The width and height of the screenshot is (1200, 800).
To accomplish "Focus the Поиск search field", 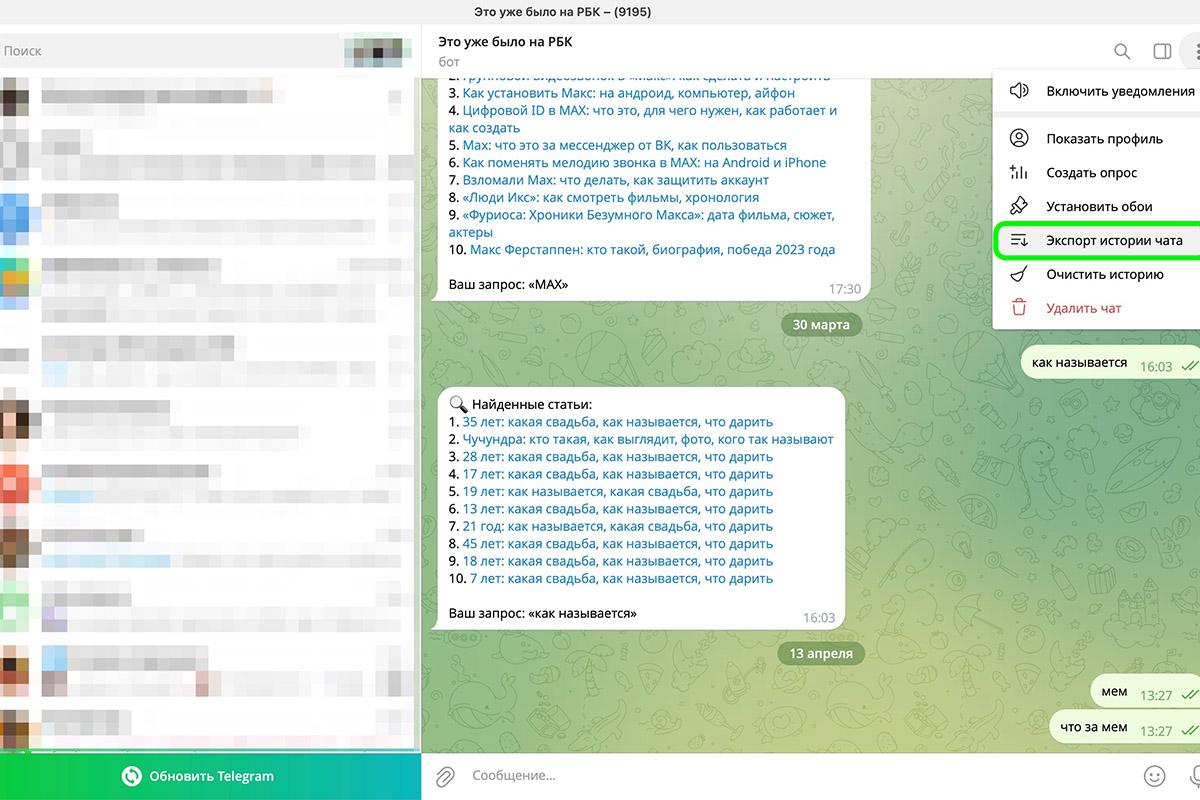I will [170, 51].
